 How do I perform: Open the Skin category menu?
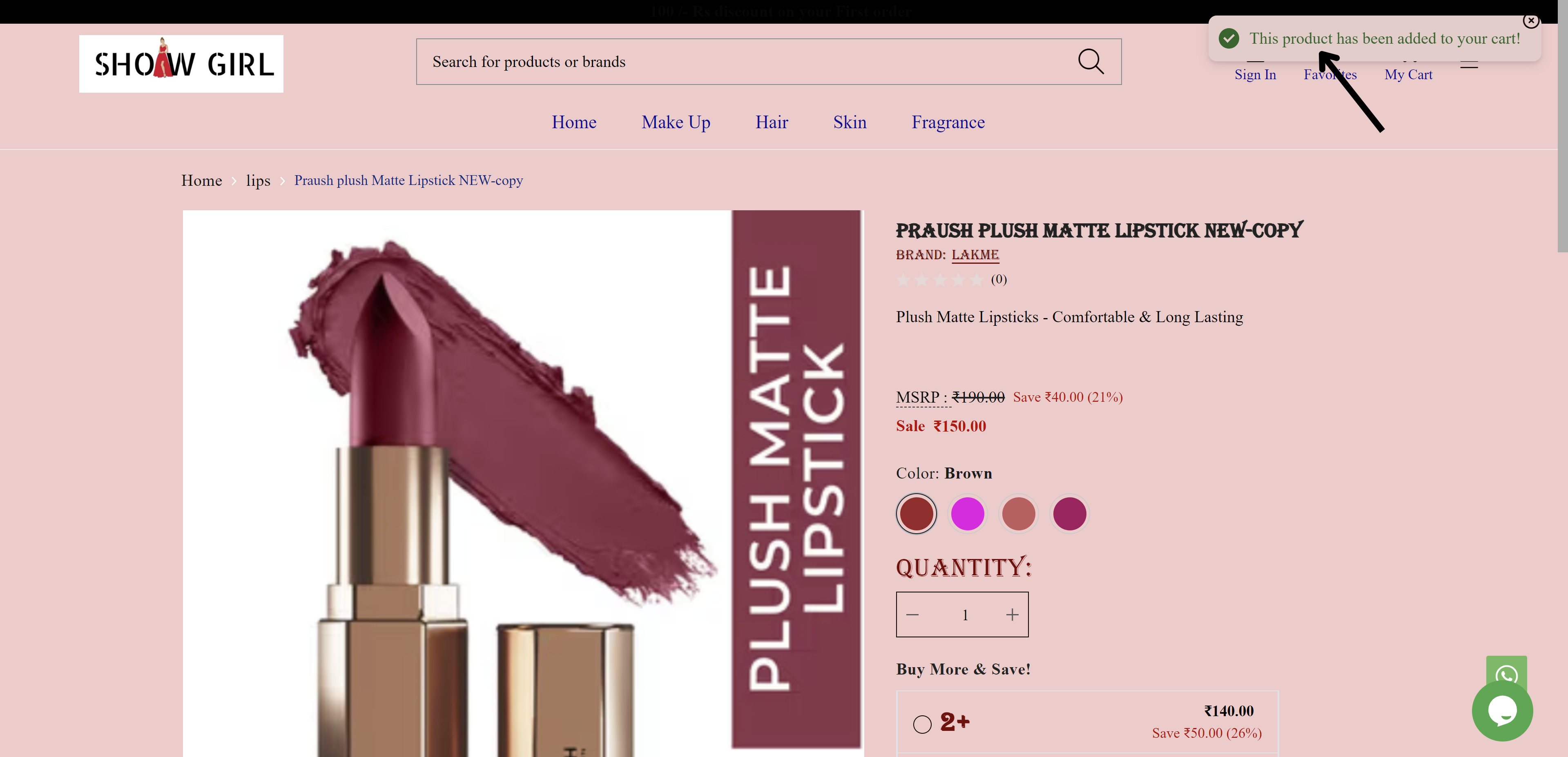pyautogui.click(x=849, y=122)
